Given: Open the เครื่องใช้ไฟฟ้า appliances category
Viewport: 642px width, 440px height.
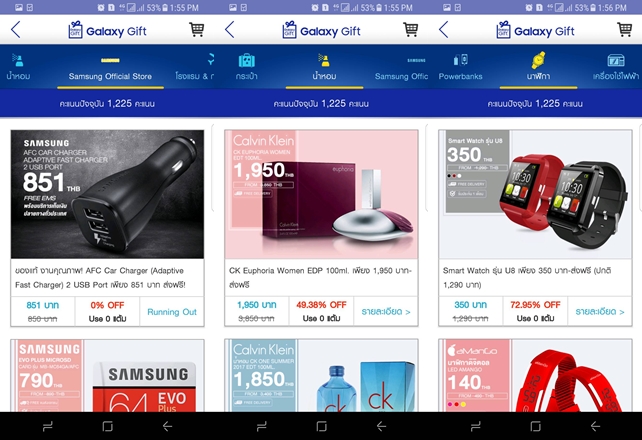Looking at the screenshot, I should coord(616,66).
